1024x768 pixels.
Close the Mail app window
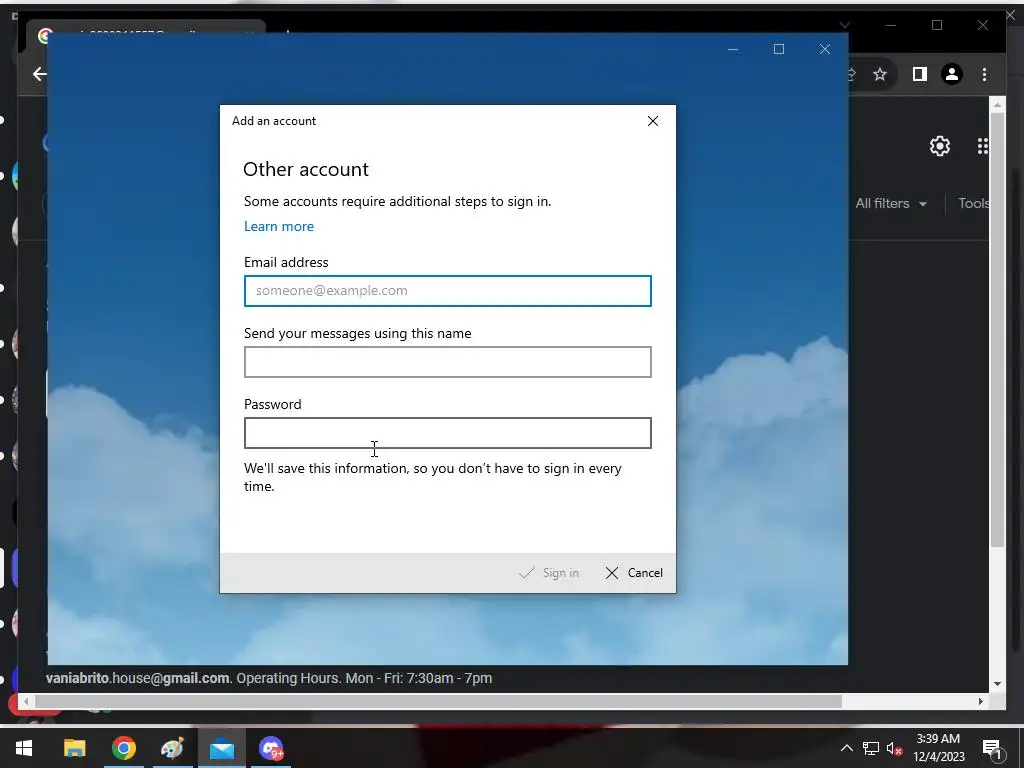point(825,50)
